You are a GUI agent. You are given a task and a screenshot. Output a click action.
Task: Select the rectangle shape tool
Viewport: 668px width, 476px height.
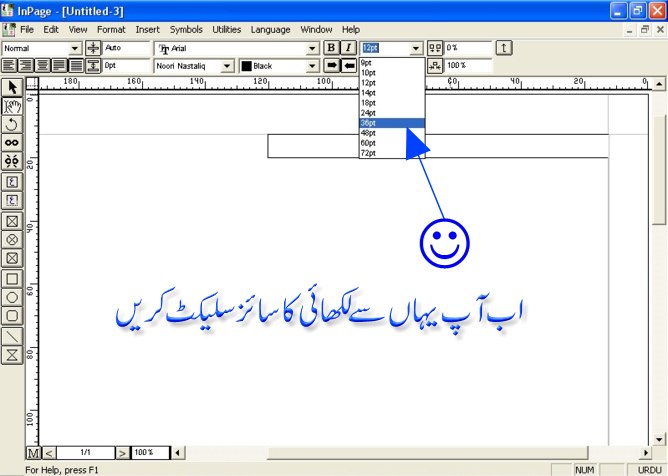pos(12,277)
